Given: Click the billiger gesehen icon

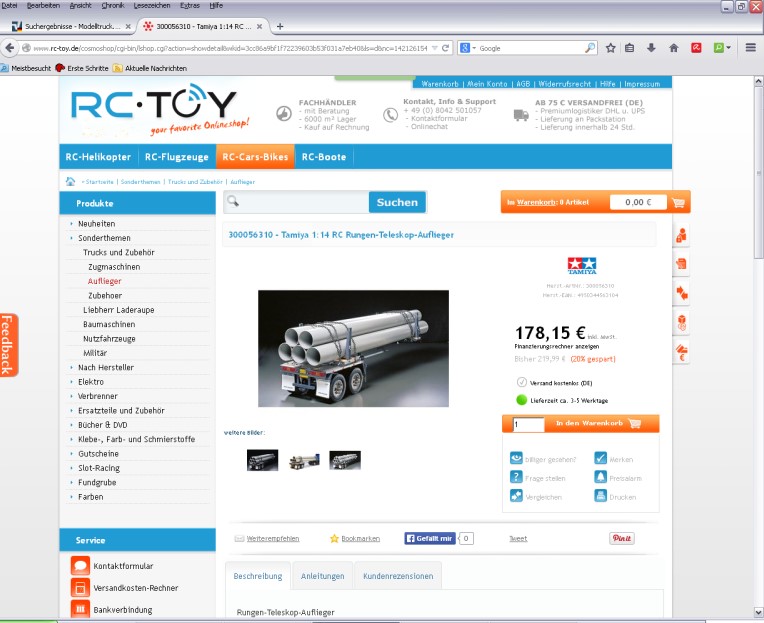Looking at the screenshot, I should click(516, 458).
